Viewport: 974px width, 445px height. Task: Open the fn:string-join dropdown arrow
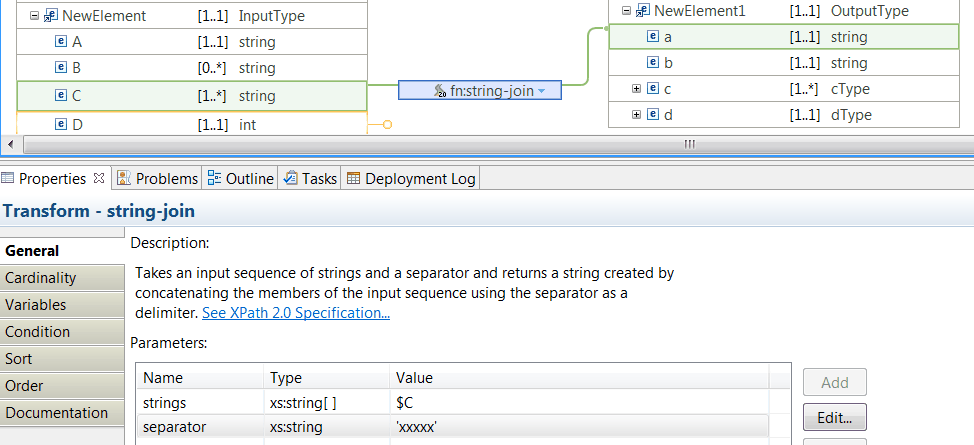[542, 91]
